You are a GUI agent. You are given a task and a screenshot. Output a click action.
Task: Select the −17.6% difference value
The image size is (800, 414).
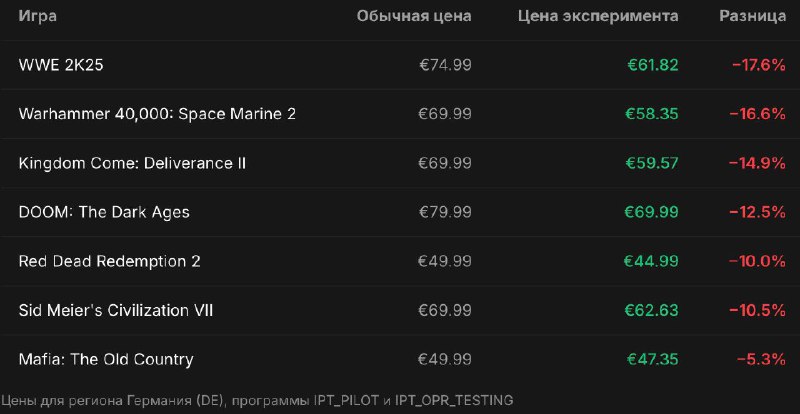pyautogui.click(x=758, y=65)
